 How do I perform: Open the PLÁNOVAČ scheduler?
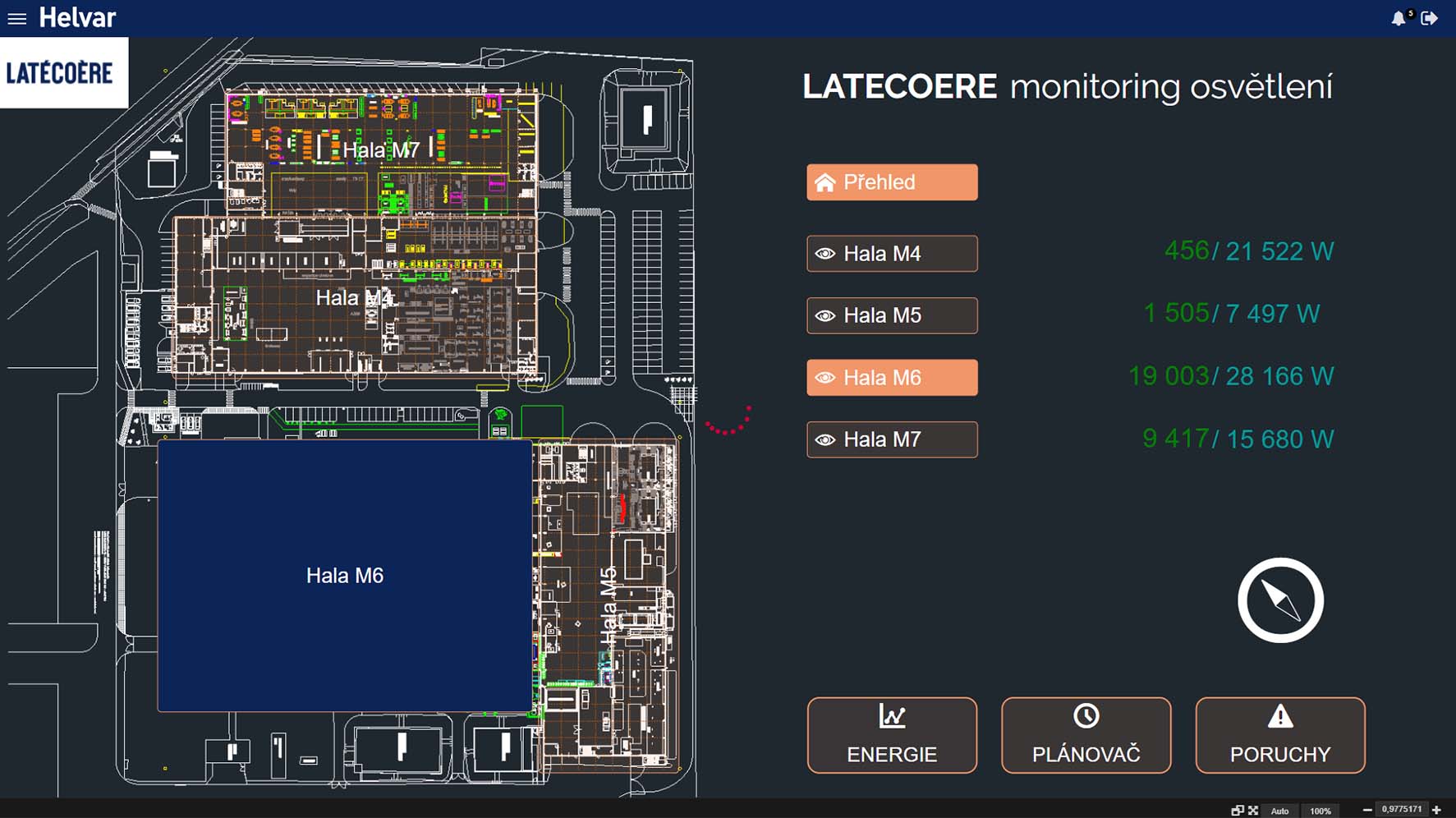(1086, 735)
